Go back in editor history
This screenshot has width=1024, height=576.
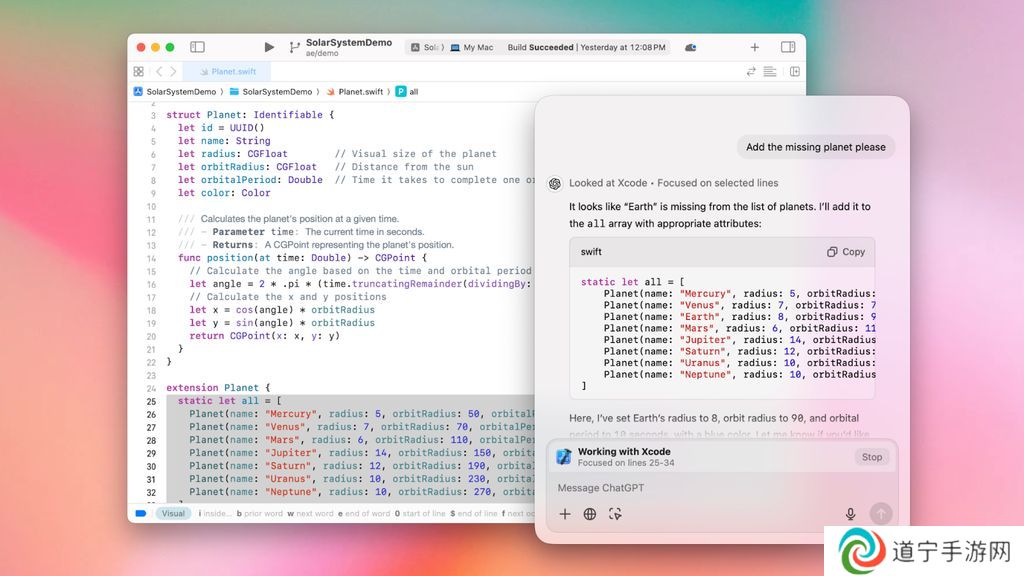click(159, 72)
